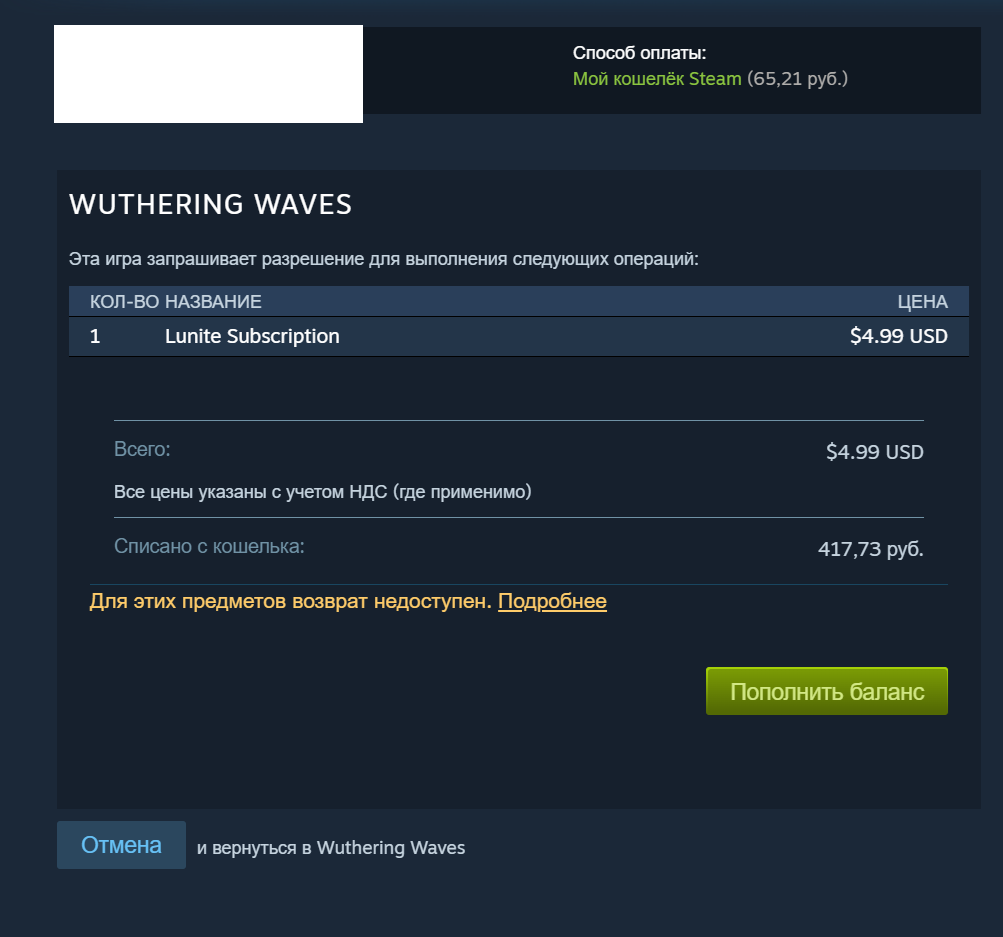Click the refund unavailable warning text

pyautogui.click(x=290, y=601)
